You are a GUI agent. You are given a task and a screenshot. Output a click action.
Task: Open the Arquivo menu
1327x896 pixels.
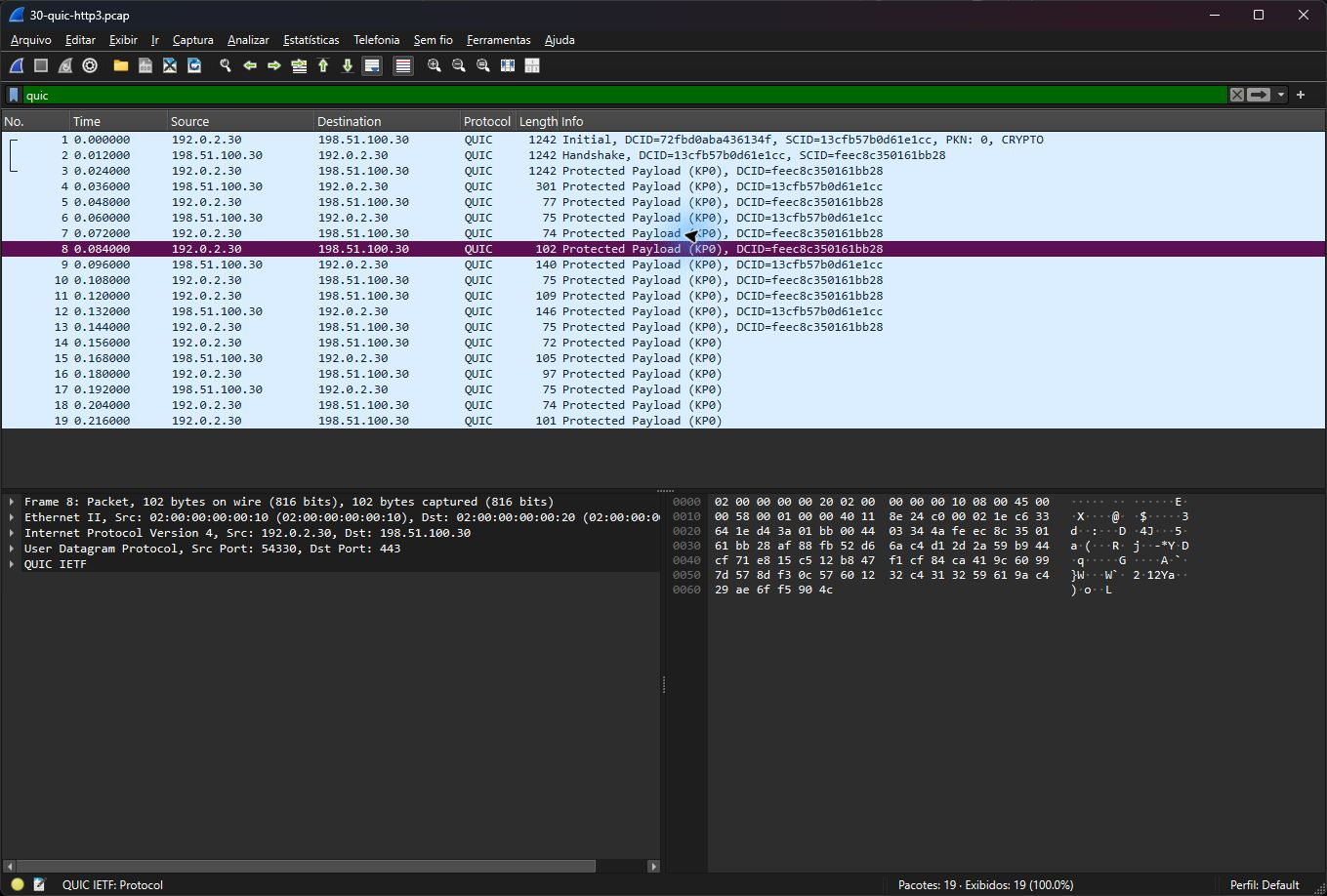[31, 40]
